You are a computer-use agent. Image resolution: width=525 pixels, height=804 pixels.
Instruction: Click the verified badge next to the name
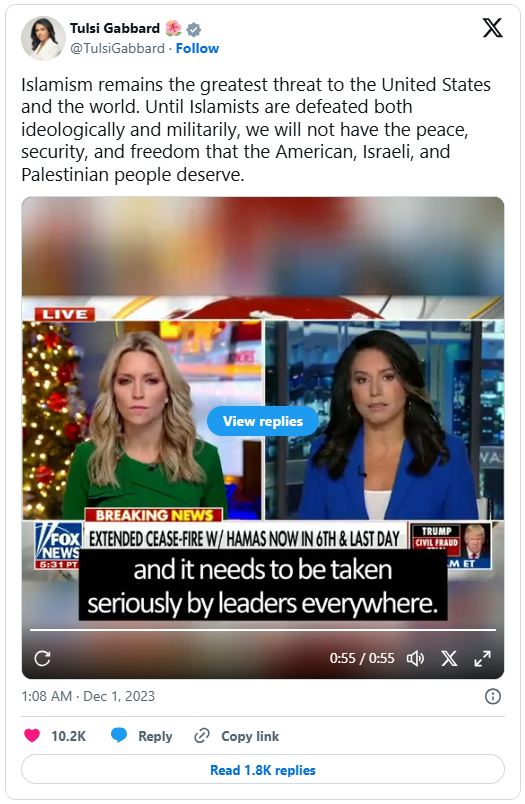[x=193, y=29]
